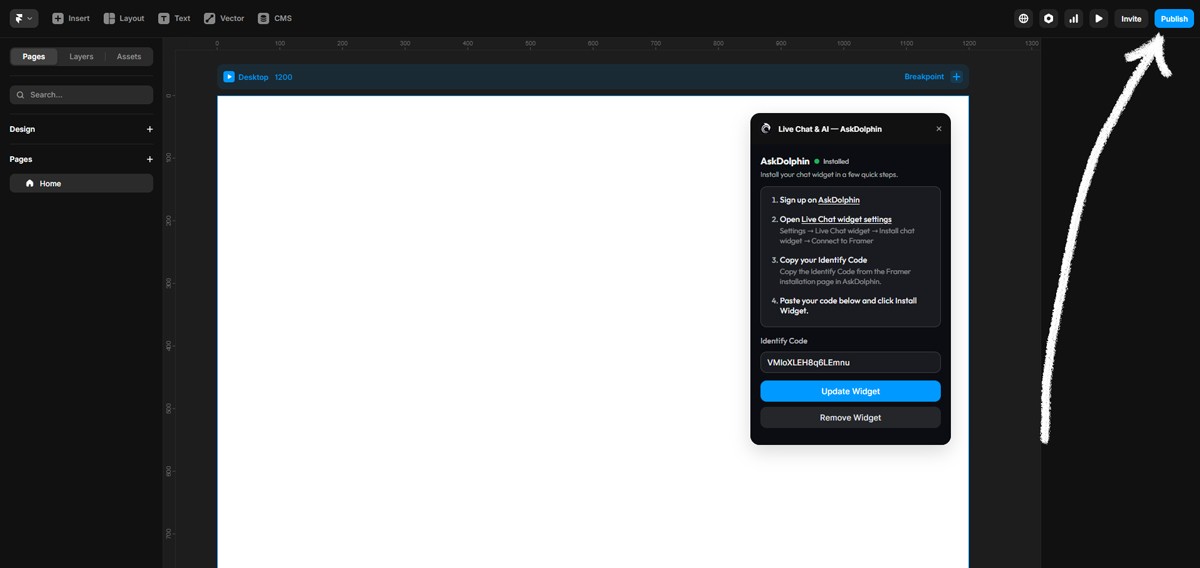This screenshot has height=568, width=1200.
Task: Add a new Design item with plus
Action: (150, 129)
